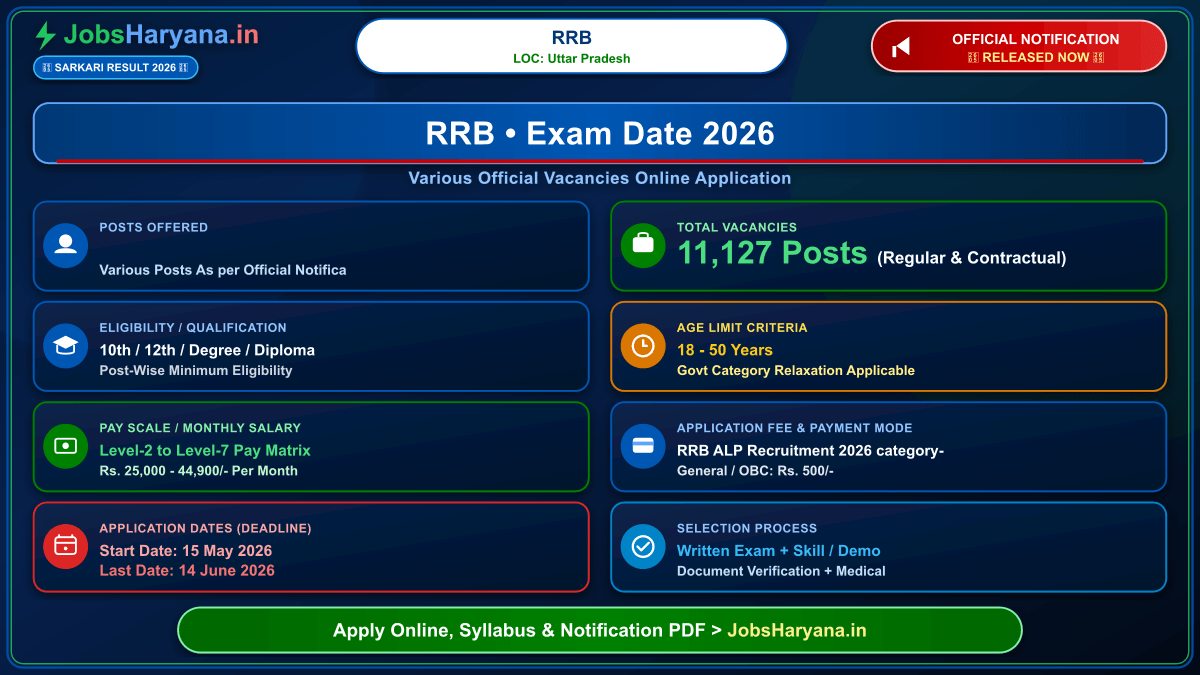The width and height of the screenshot is (1200, 675).
Task: Click the JobsHaryana.in link in green bar
Action: click(x=797, y=630)
